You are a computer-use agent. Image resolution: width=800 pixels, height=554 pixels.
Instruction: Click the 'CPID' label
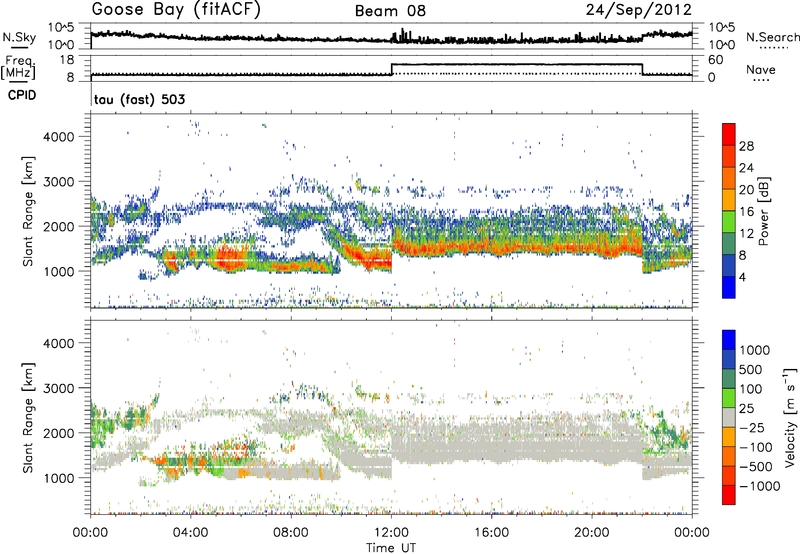coord(22,95)
